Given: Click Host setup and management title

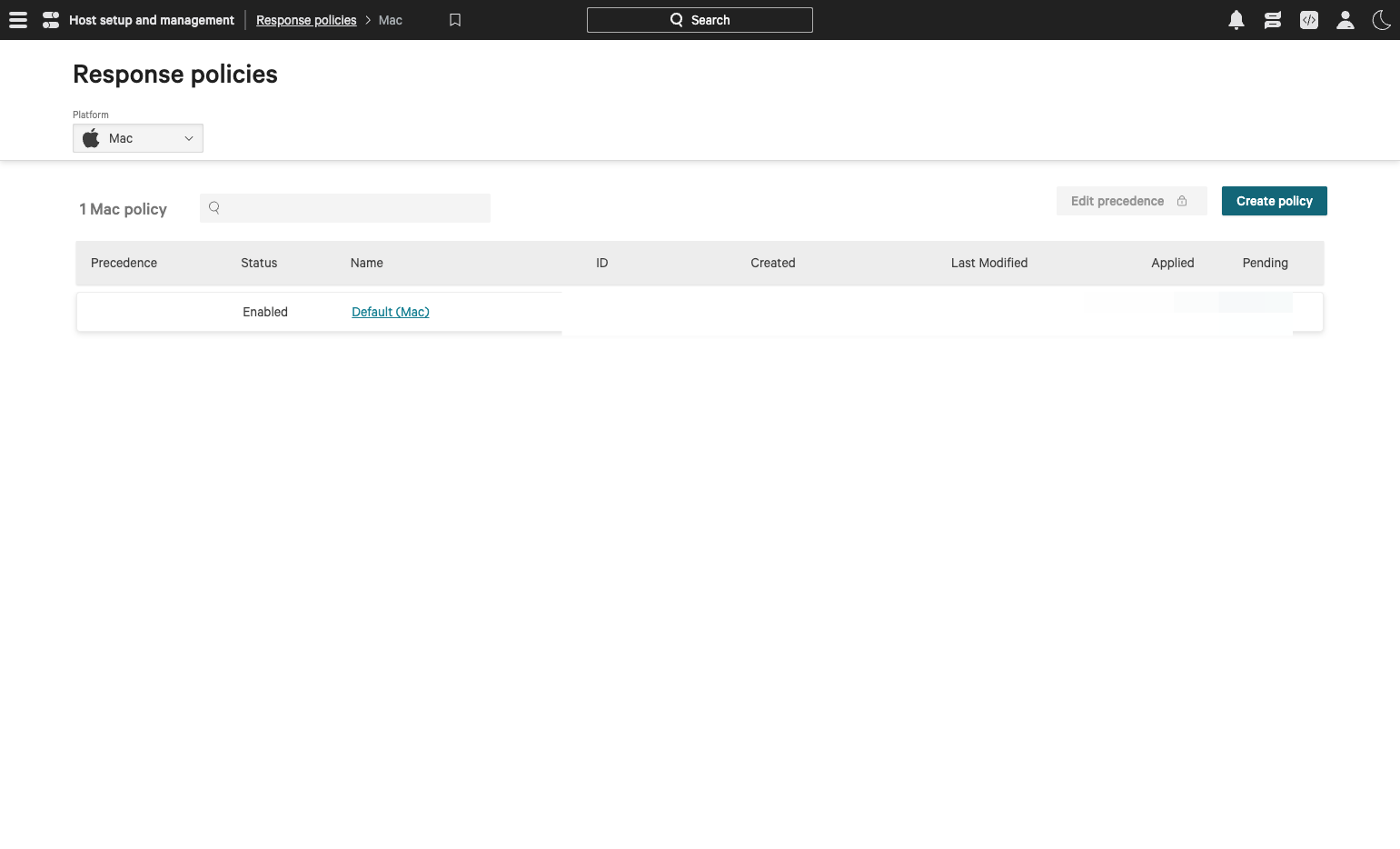Looking at the screenshot, I should click(152, 20).
